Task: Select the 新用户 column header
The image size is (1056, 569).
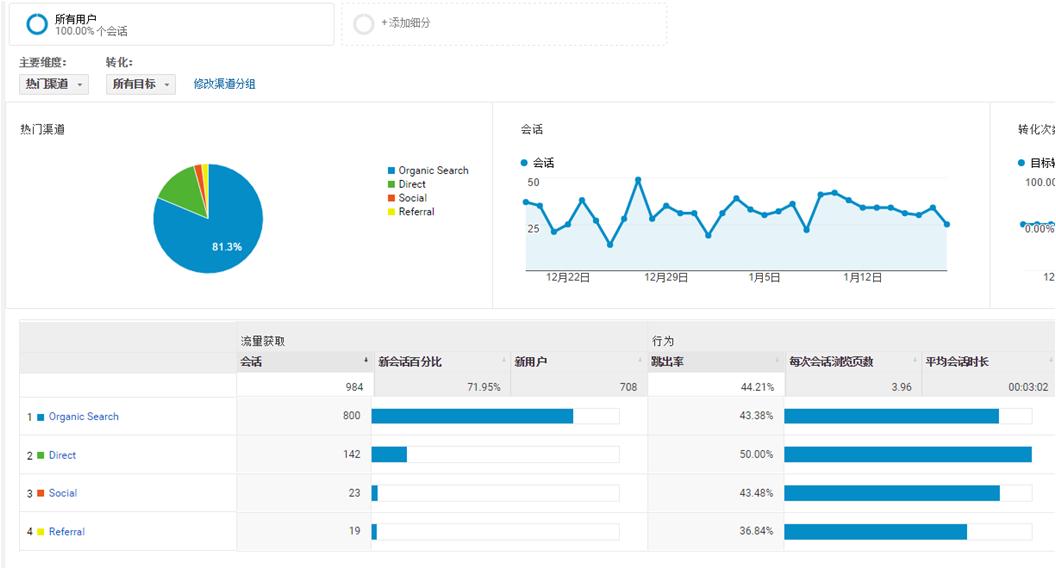Action: [x=531, y=362]
